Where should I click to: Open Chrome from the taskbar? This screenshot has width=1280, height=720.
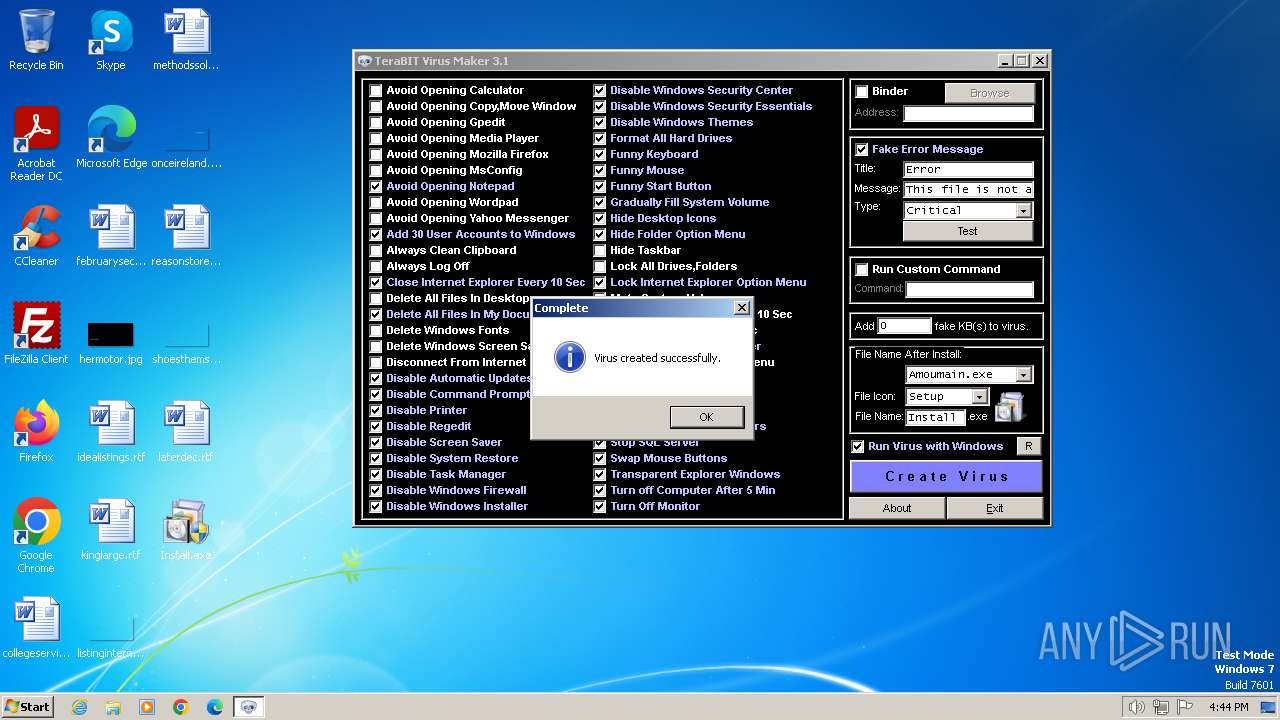(x=181, y=707)
